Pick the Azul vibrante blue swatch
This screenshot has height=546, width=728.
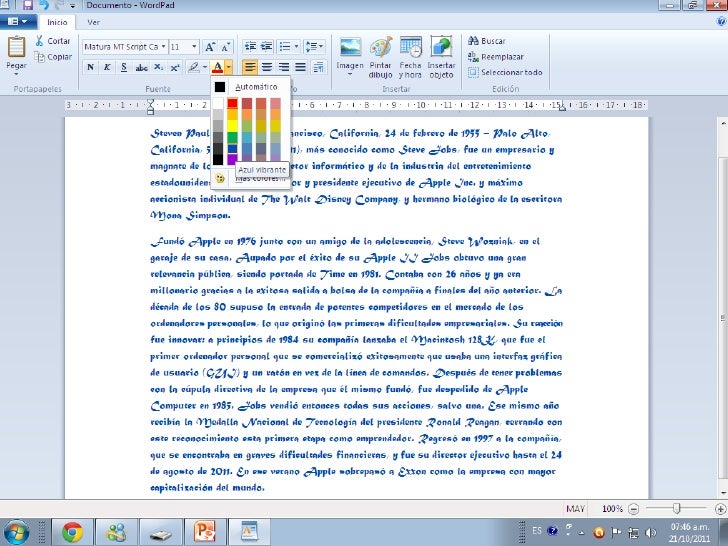[232, 149]
